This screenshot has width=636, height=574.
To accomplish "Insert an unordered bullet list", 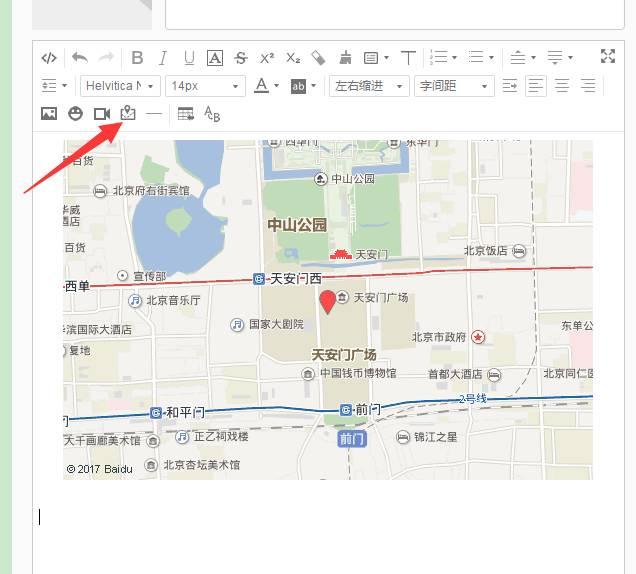I will (476, 57).
